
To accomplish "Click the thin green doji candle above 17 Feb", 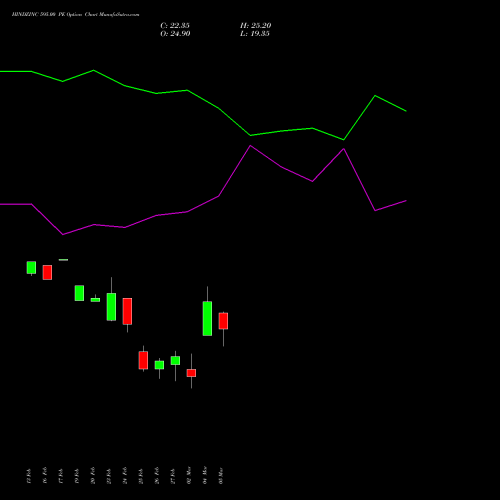I will (63, 260).
